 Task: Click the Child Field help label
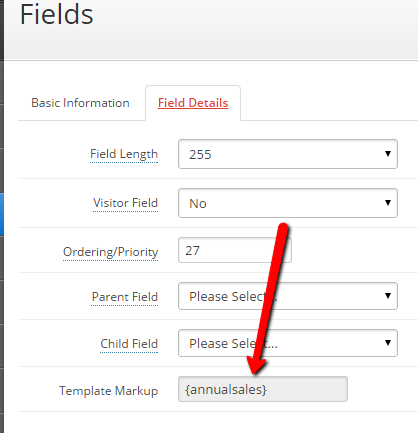pyautogui.click(x=129, y=344)
